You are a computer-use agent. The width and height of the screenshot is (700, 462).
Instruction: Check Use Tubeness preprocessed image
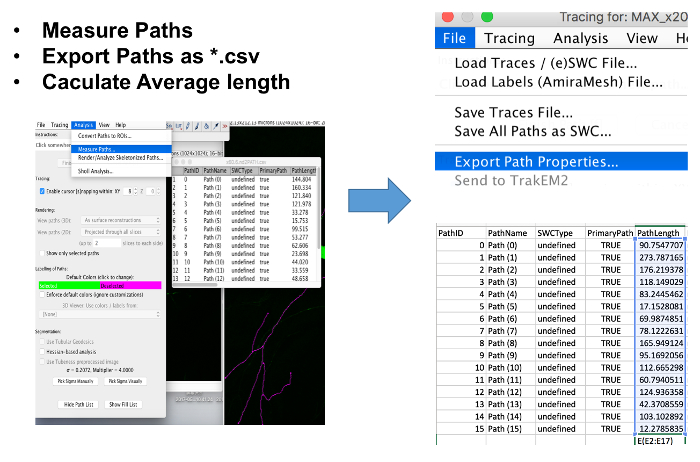click(42, 362)
